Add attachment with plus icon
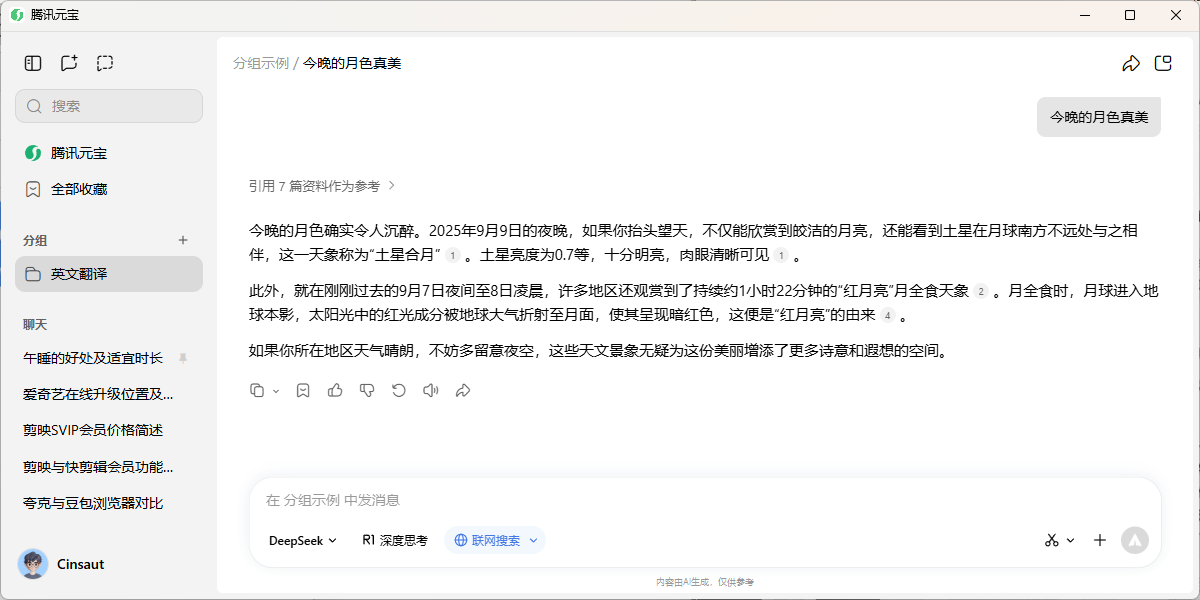 [x=1100, y=540]
